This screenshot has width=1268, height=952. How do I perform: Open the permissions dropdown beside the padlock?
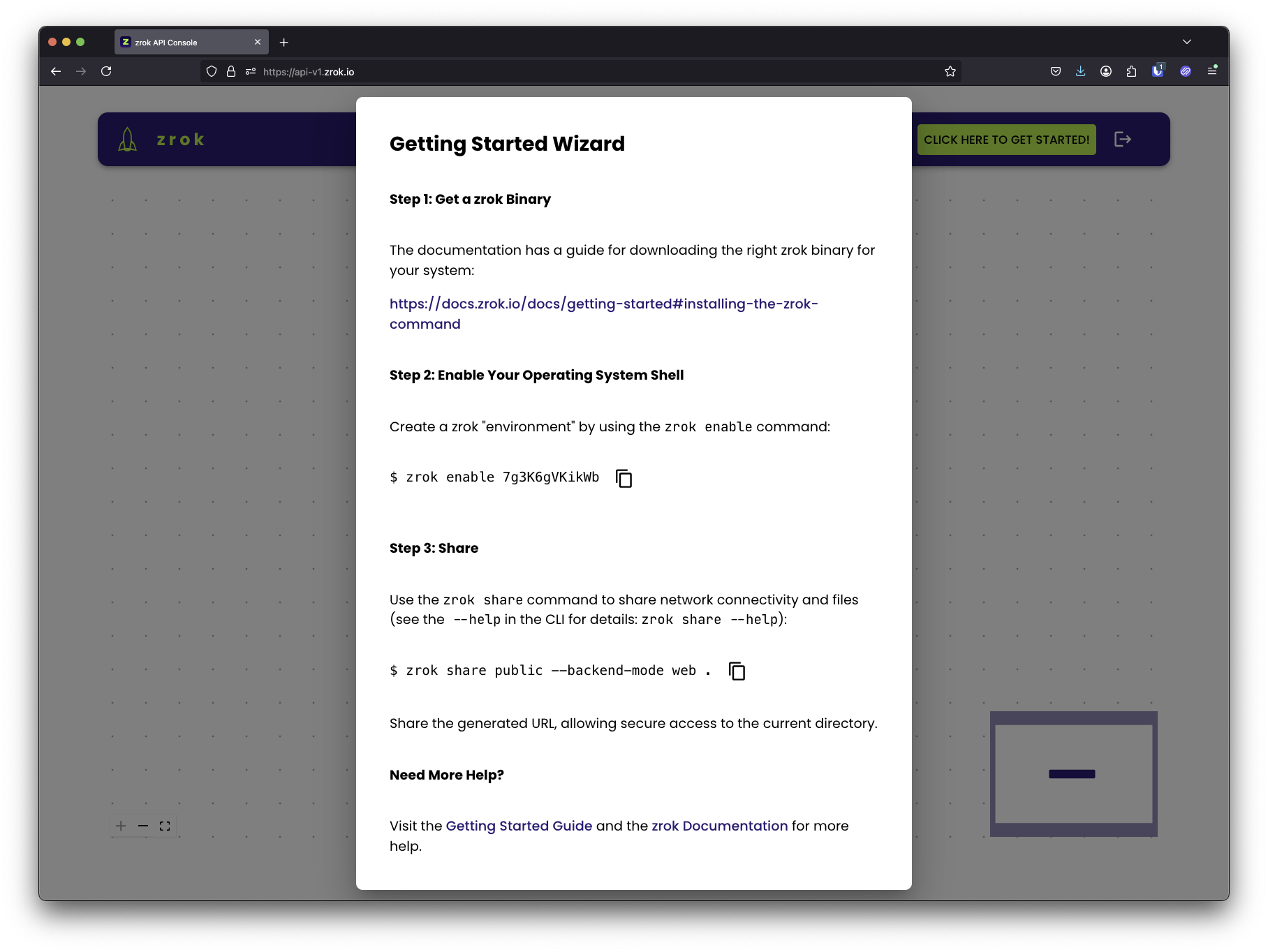(x=249, y=71)
